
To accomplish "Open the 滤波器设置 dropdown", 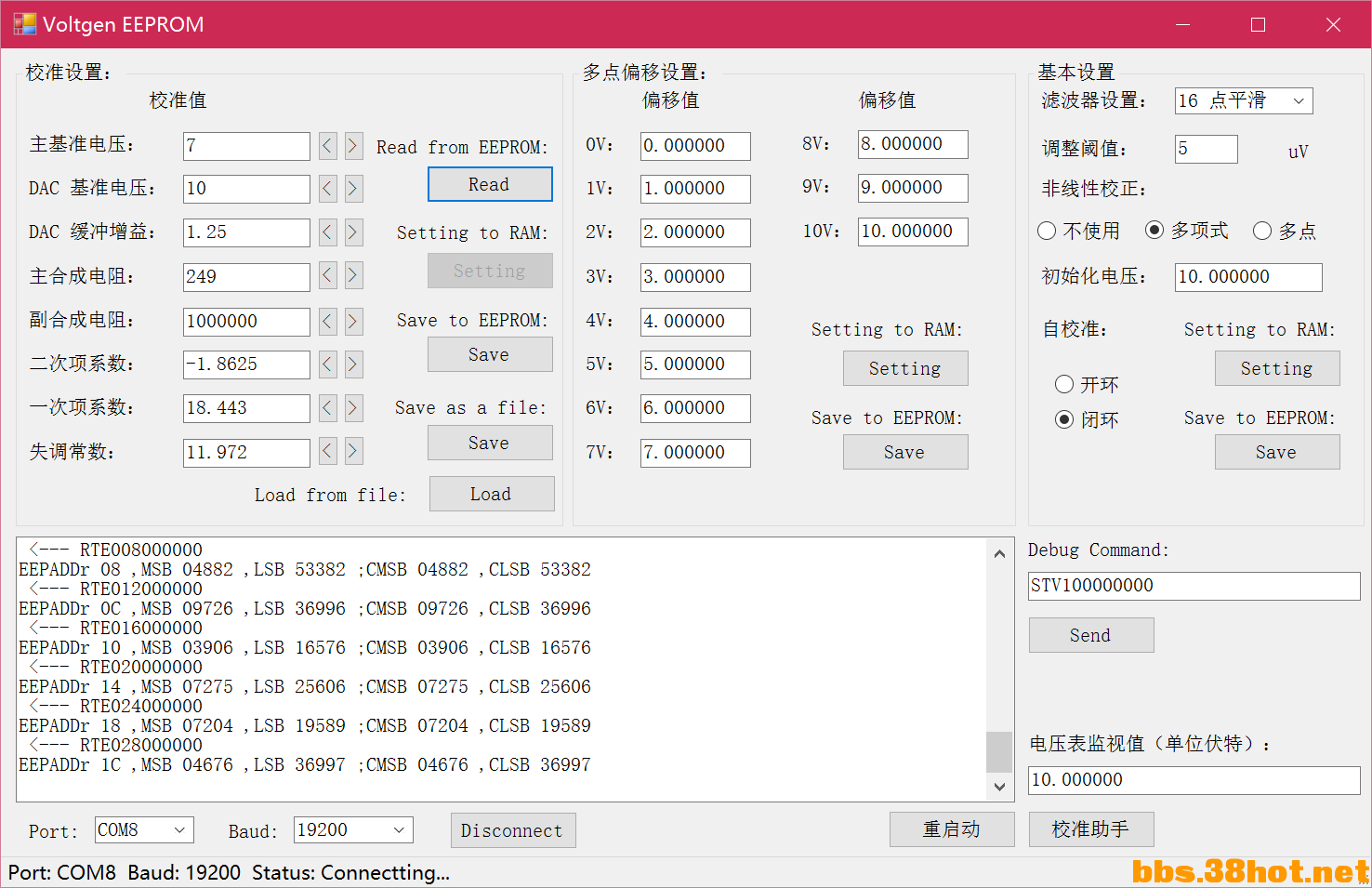I will coord(1244,100).
